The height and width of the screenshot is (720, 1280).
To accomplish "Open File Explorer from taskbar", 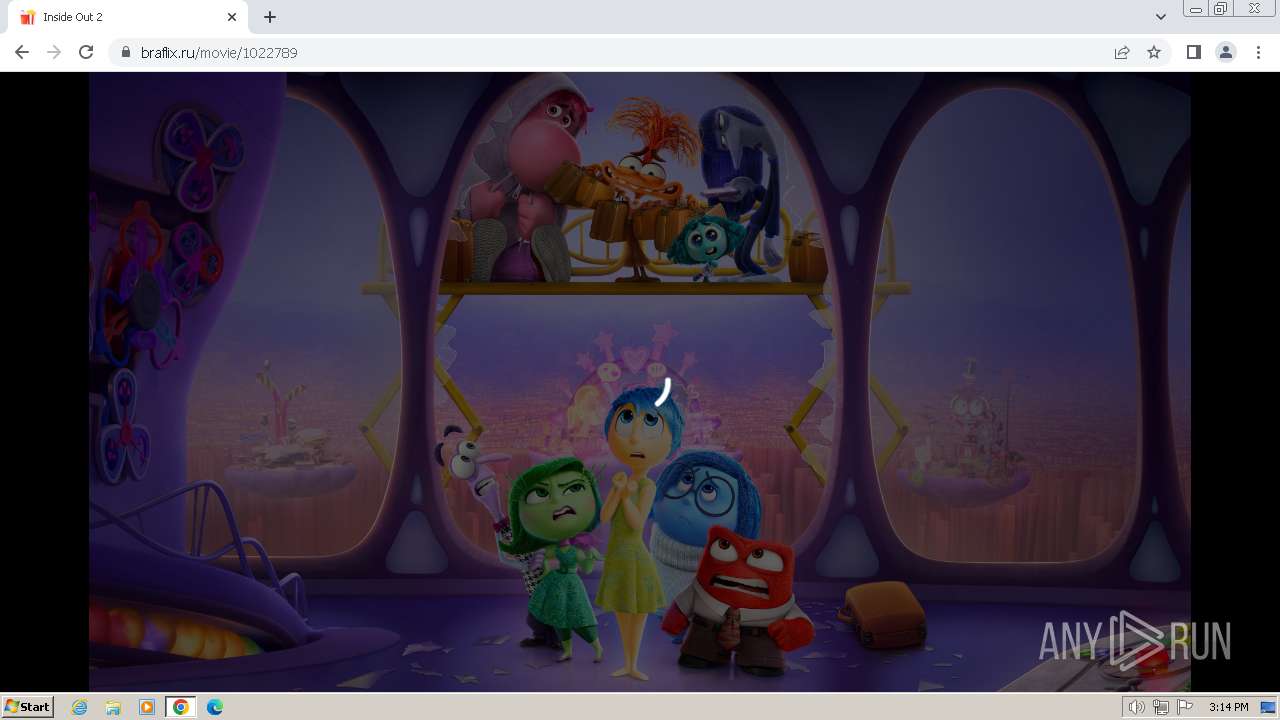I will coord(113,707).
